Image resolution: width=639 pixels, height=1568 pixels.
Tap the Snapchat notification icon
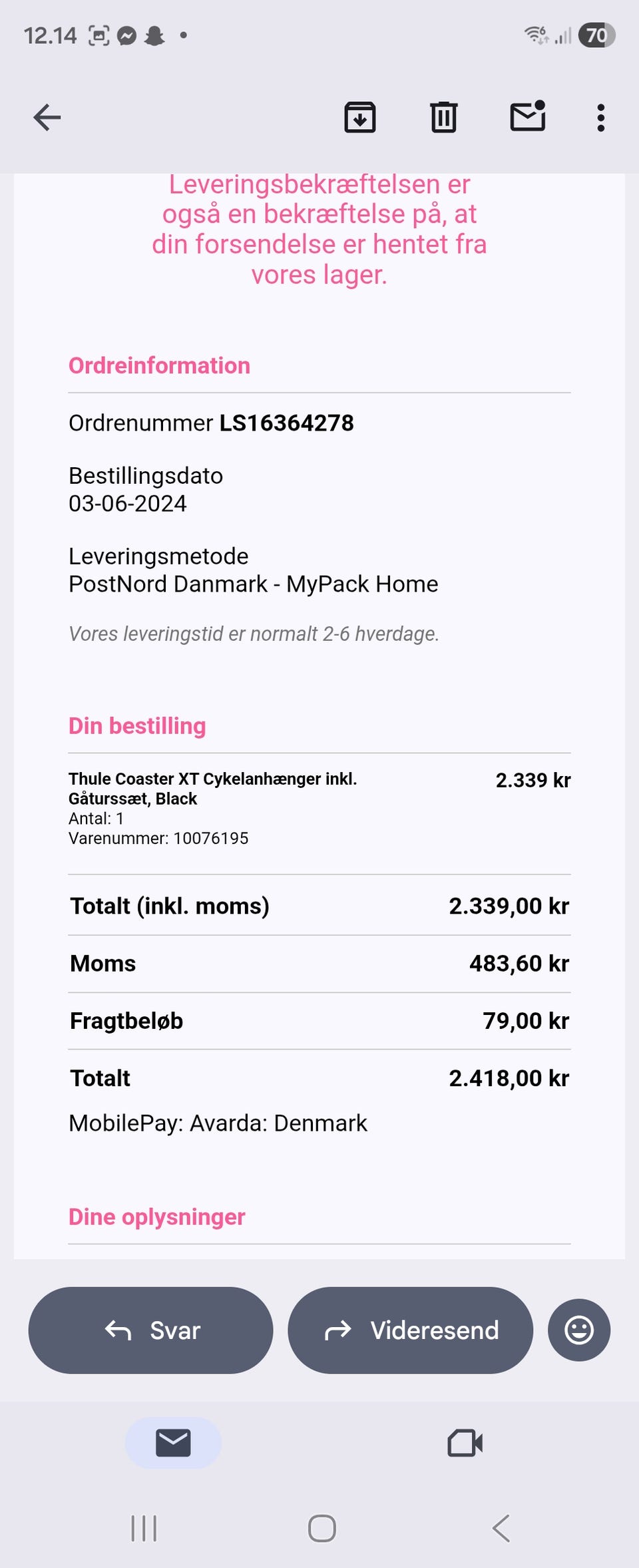(154, 35)
